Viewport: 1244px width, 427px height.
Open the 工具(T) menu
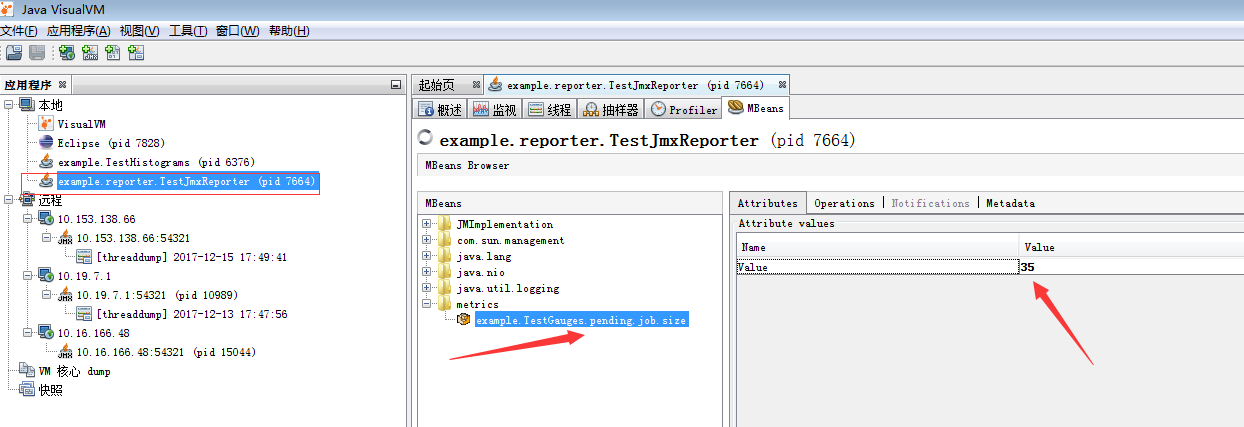coord(188,31)
